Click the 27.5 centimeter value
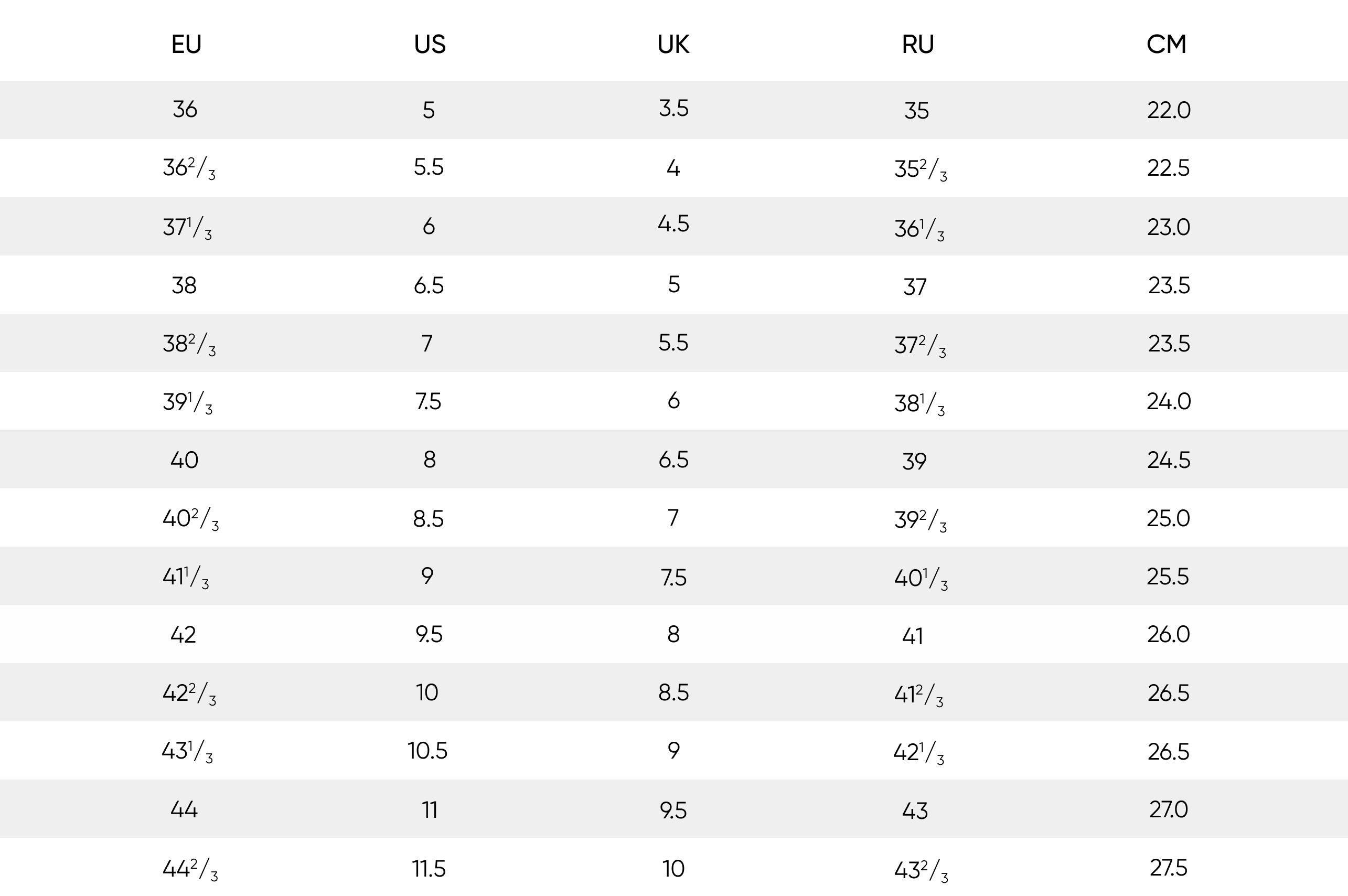The image size is (1348, 896). (x=1168, y=868)
